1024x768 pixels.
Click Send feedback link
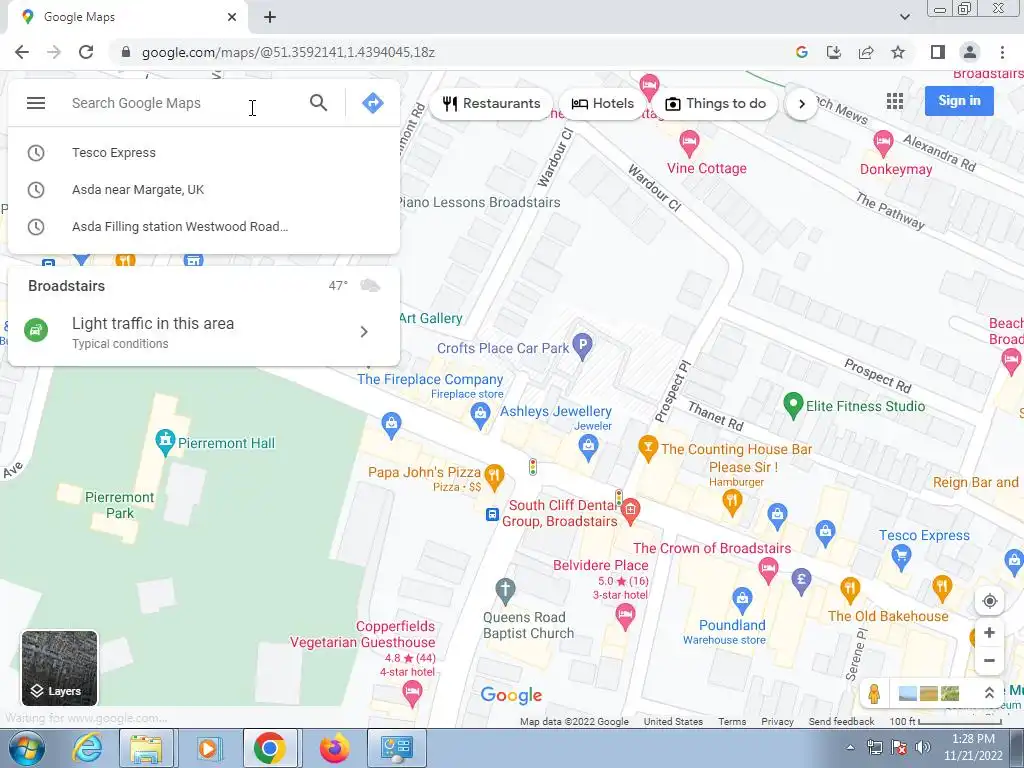click(x=841, y=721)
